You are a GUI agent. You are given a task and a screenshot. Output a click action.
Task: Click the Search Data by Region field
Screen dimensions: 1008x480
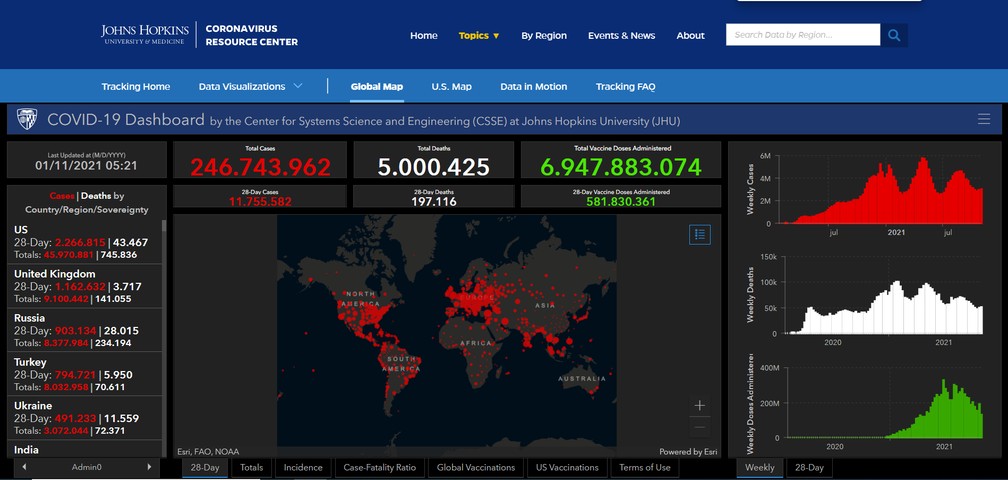[x=802, y=35]
